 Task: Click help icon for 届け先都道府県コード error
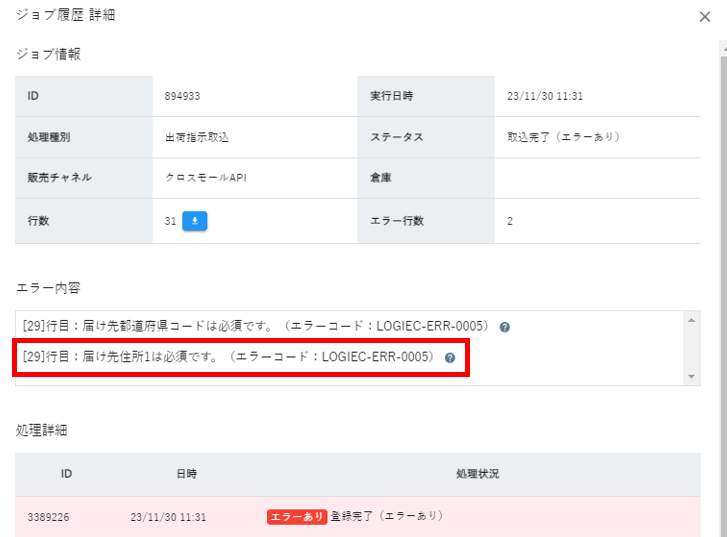[504, 327]
